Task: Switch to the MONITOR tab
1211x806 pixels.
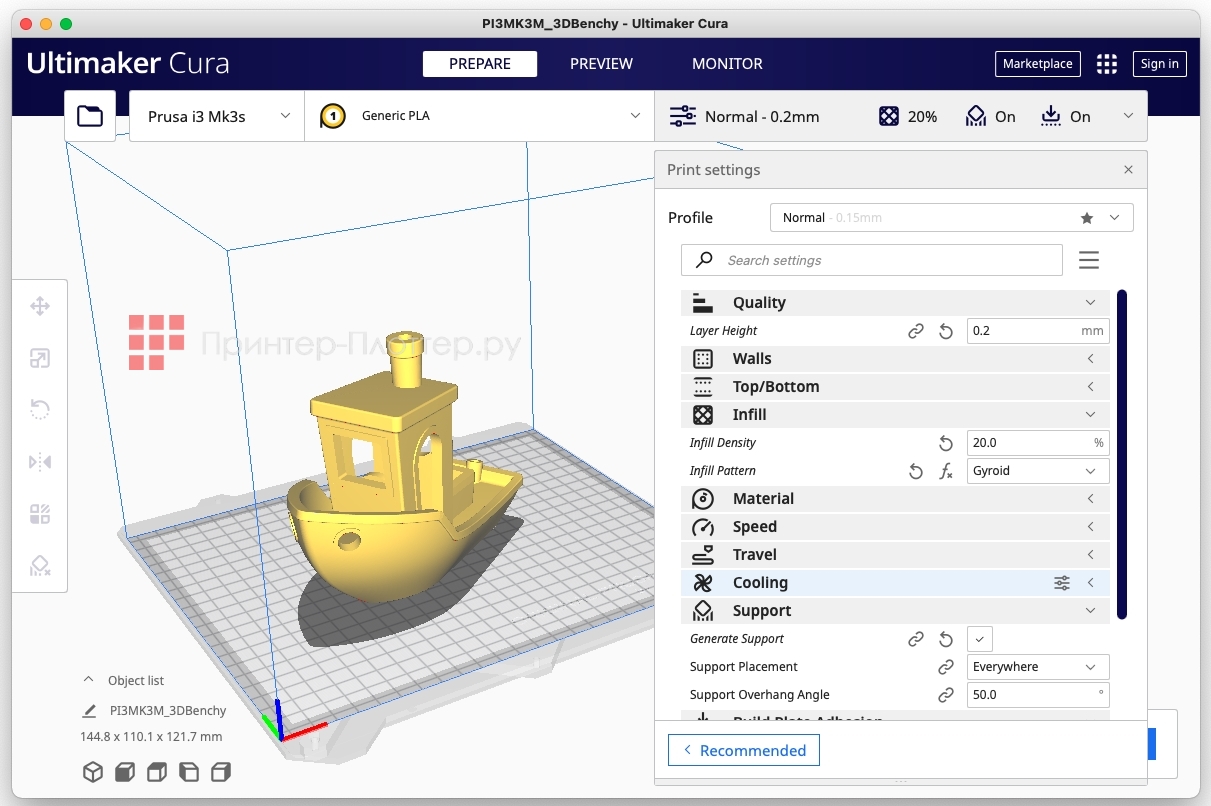Action: click(727, 63)
